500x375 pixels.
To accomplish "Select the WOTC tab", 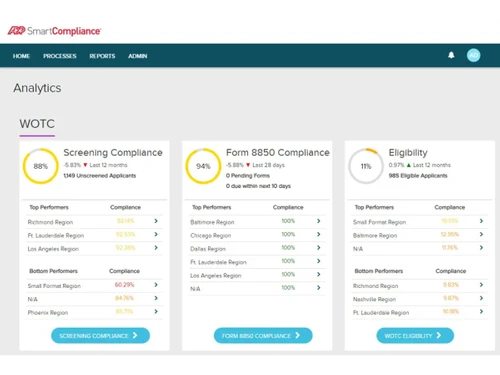I will [x=37, y=124].
